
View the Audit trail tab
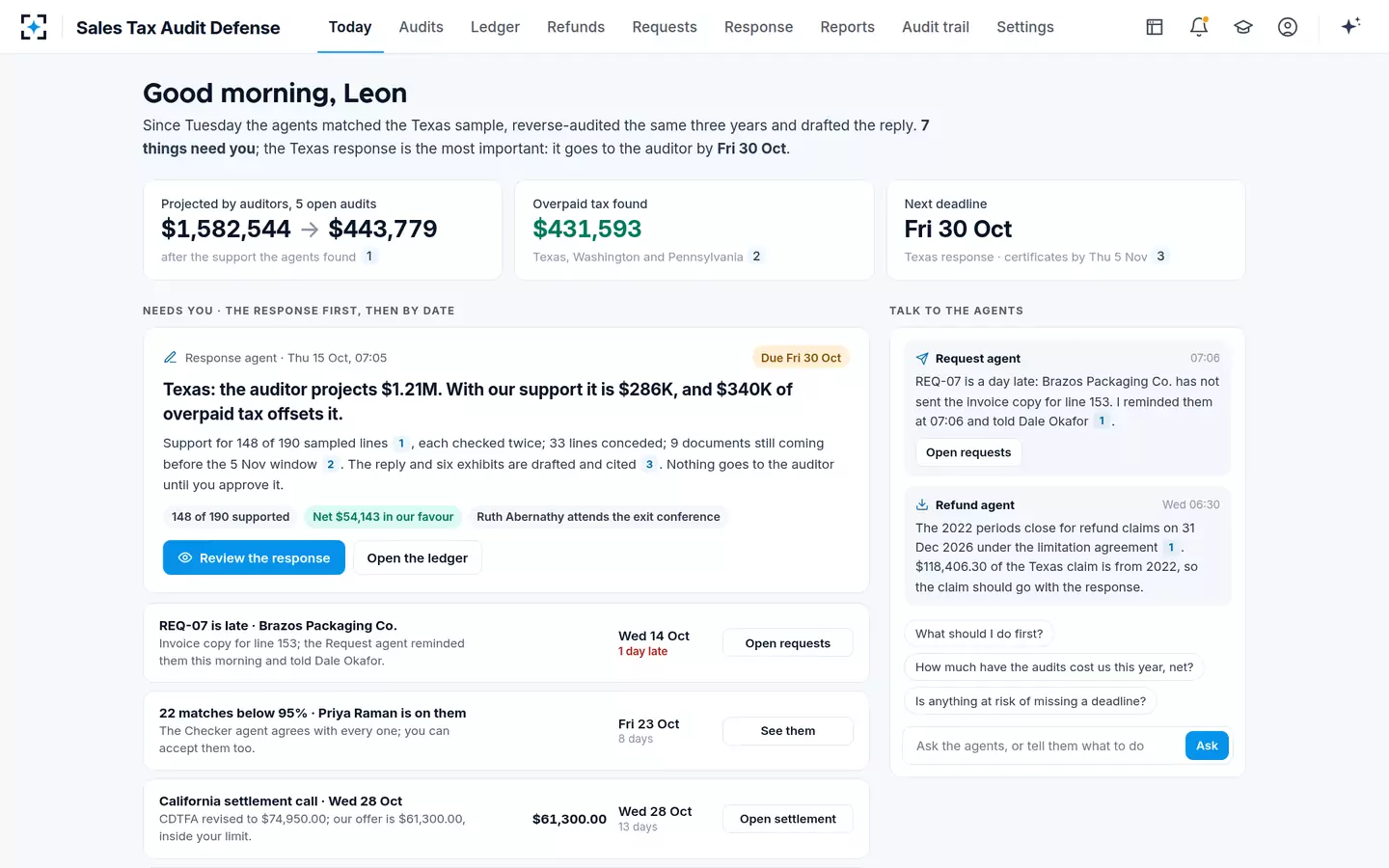coord(936,27)
